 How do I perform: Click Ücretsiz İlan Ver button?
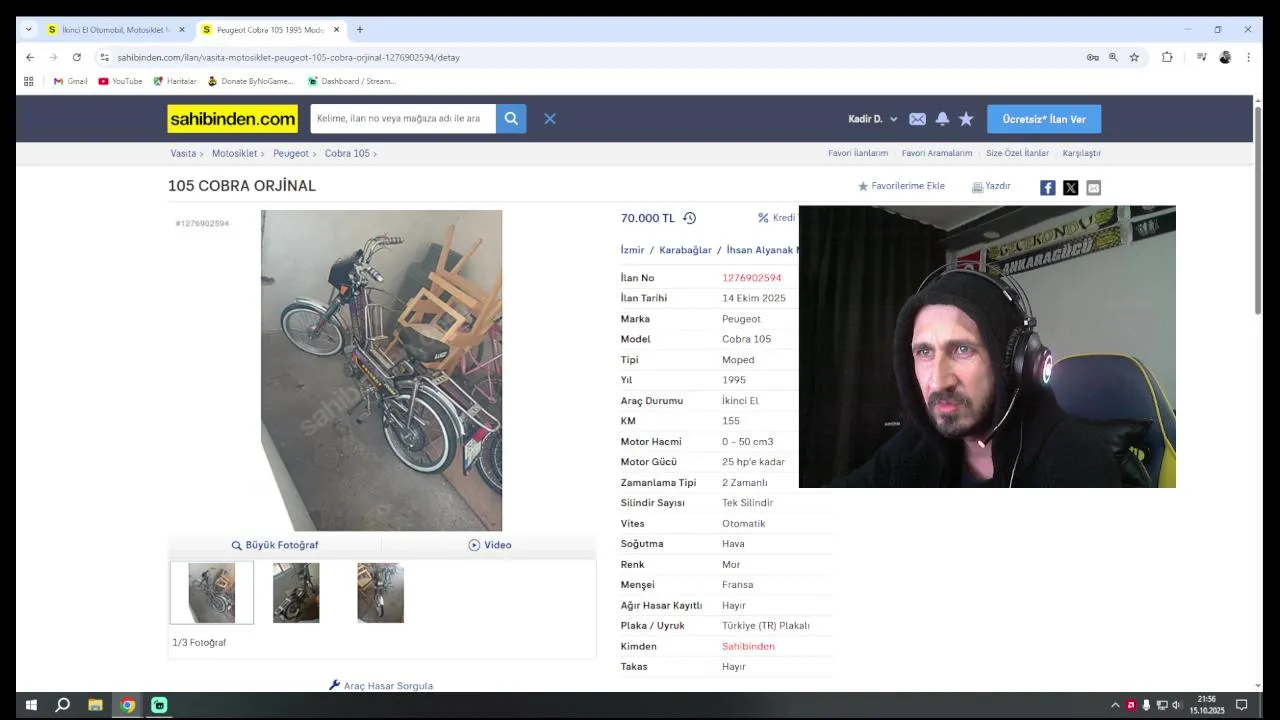click(1044, 119)
